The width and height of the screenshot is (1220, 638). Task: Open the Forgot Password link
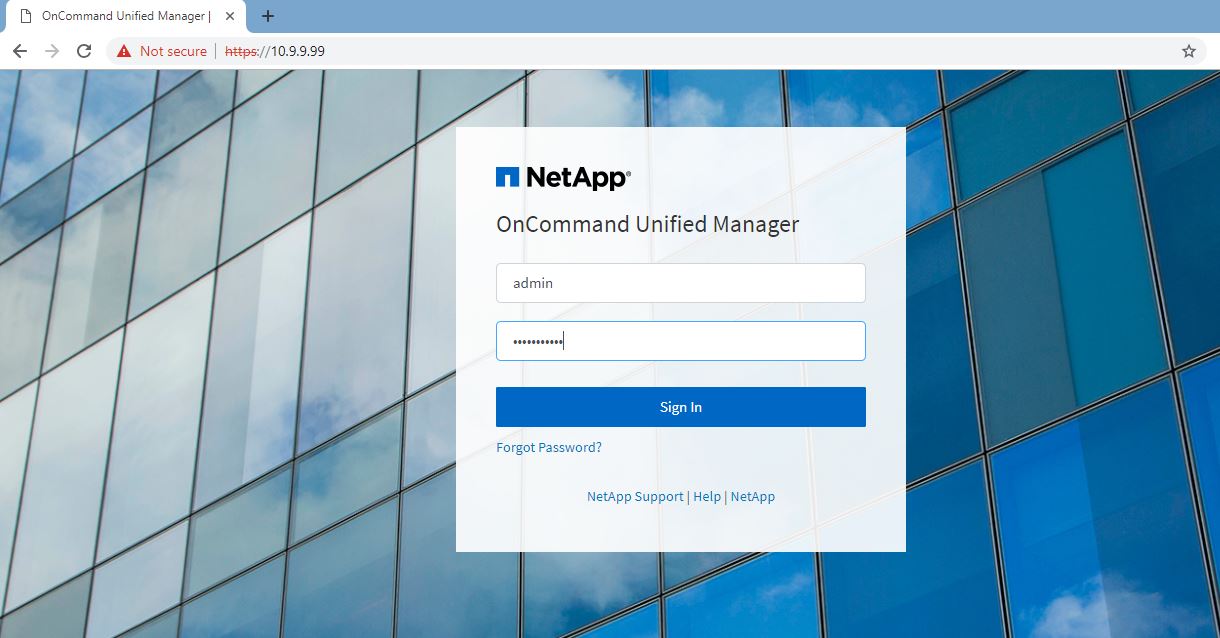coord(549,447)
